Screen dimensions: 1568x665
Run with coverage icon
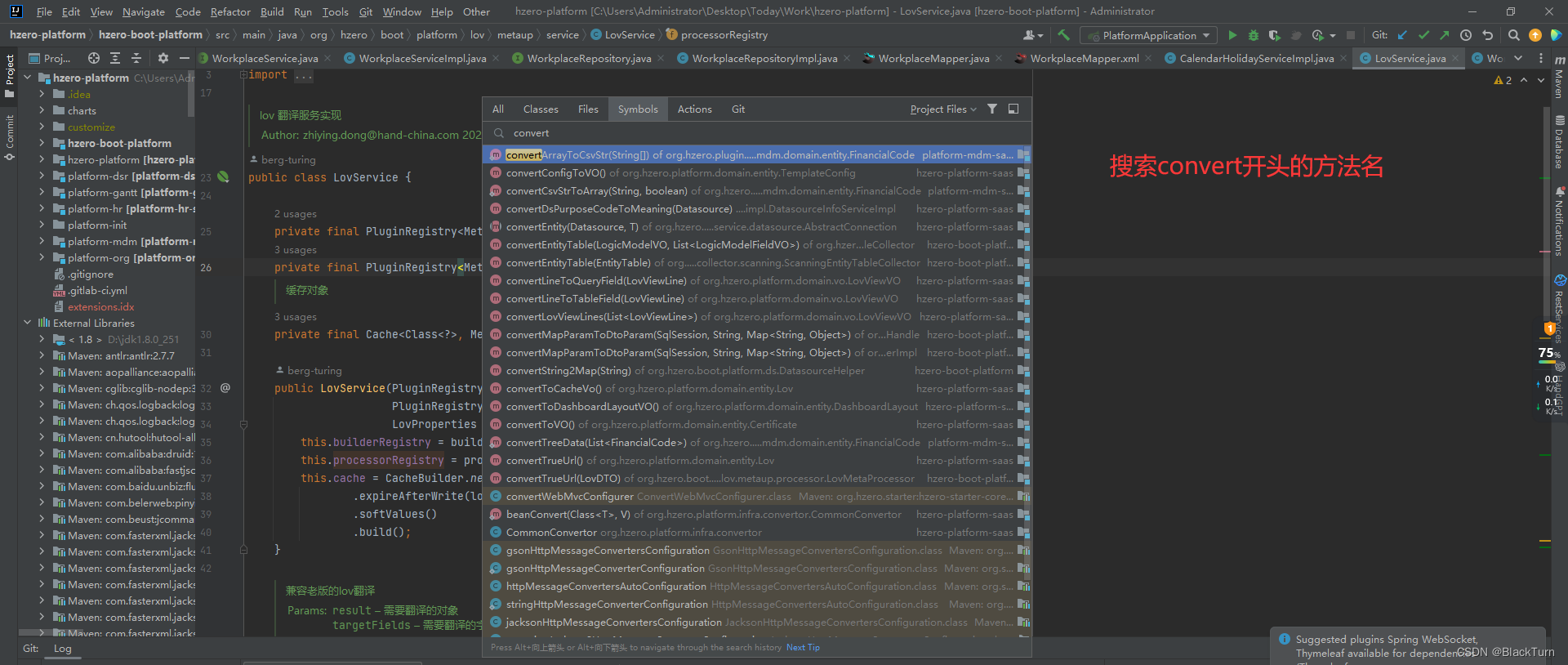[x=1274, y=35]
